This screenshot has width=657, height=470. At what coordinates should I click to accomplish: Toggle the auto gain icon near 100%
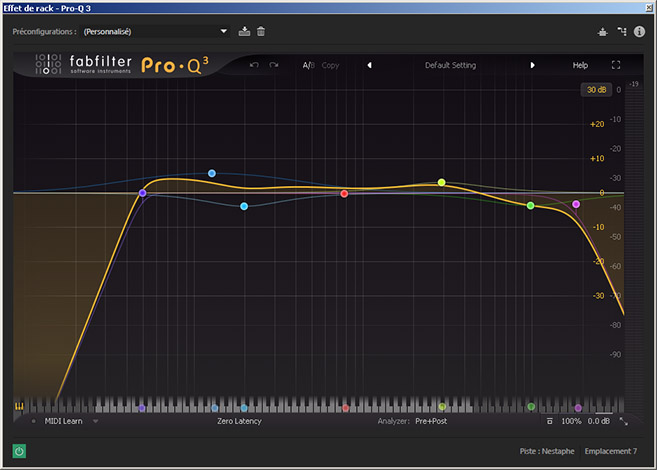click(549, 421)
